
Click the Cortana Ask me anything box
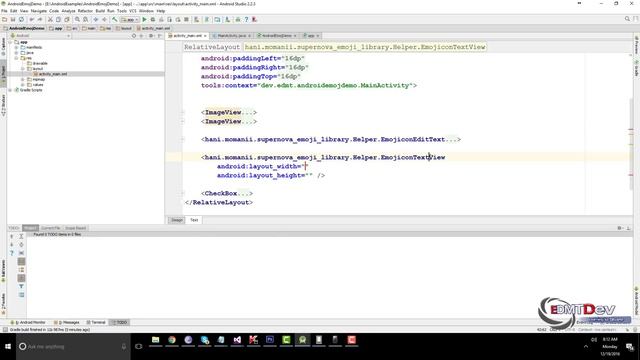pos(73,347)
